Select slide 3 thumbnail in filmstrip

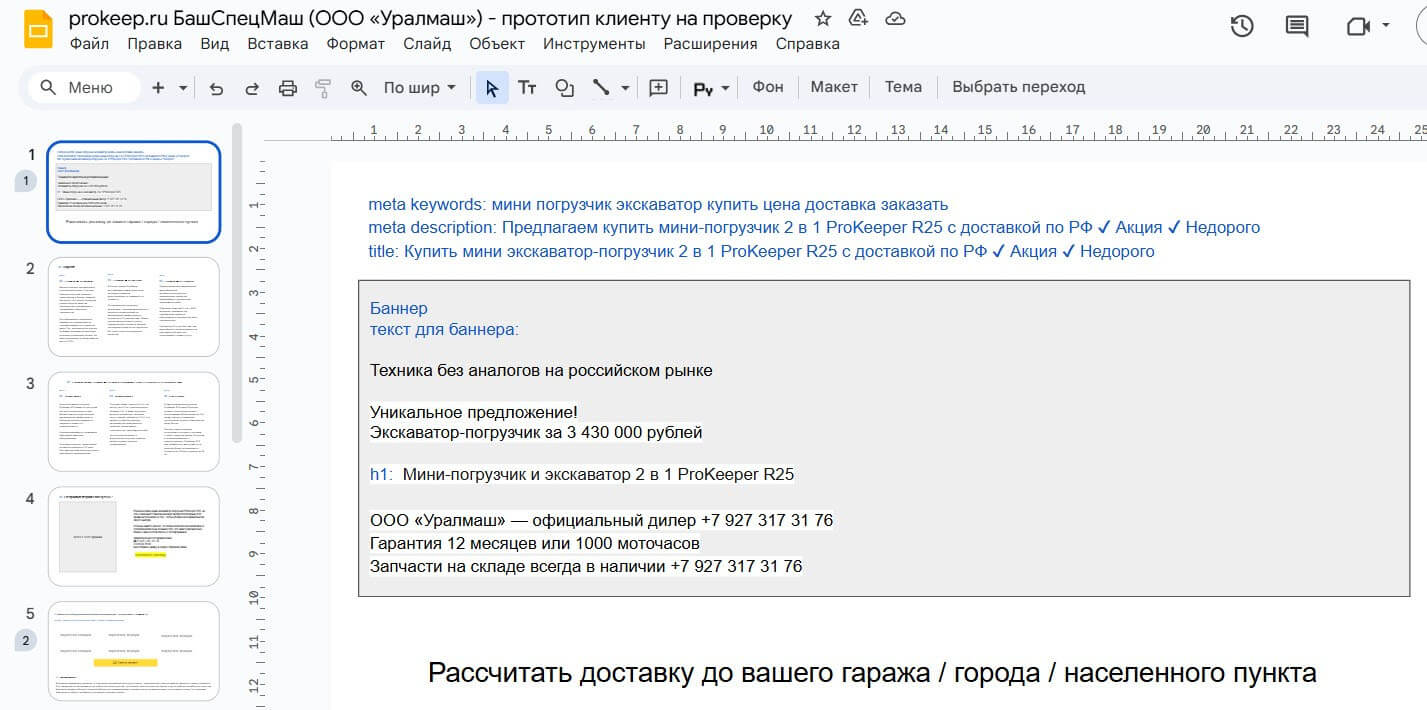[x=134, y=422]
